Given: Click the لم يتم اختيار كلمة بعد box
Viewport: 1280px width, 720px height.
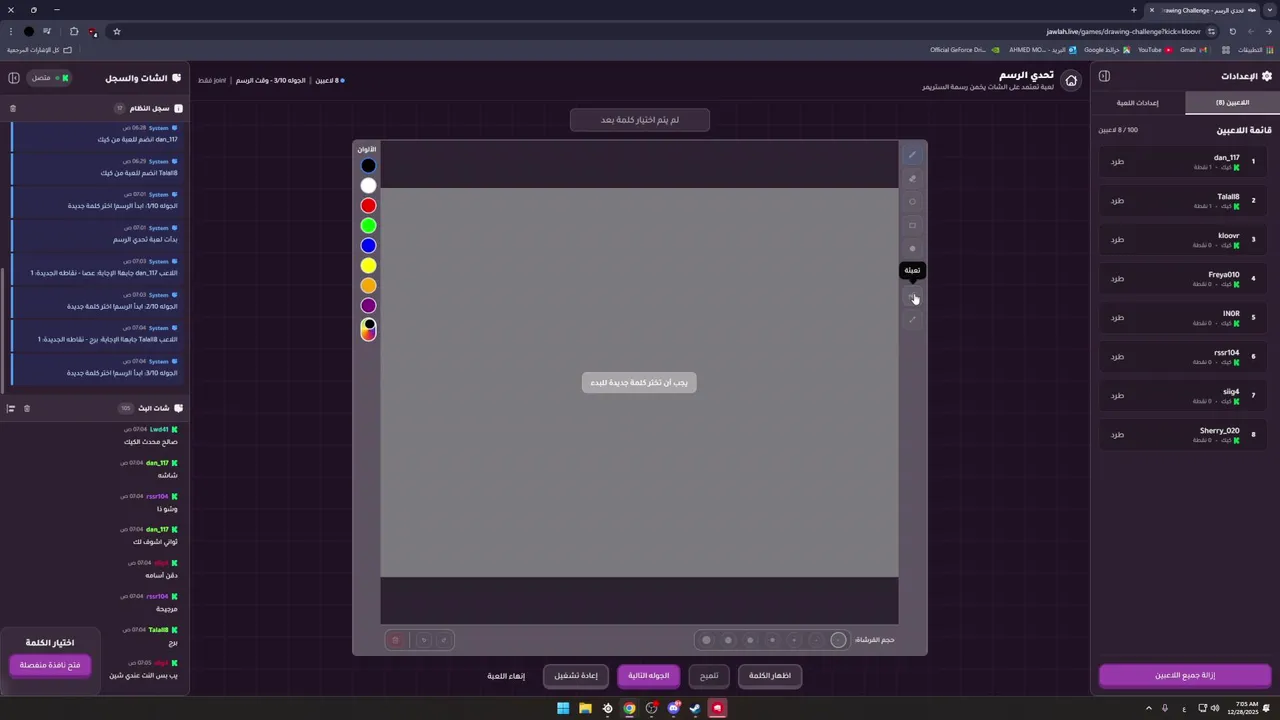Looking at the screenshot, I should coord(640,120).
